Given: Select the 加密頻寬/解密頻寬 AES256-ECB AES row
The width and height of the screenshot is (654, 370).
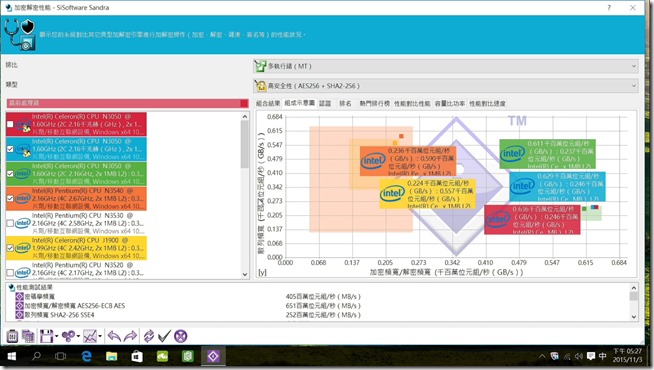Looking at the screenshot, I should (74, 306).
